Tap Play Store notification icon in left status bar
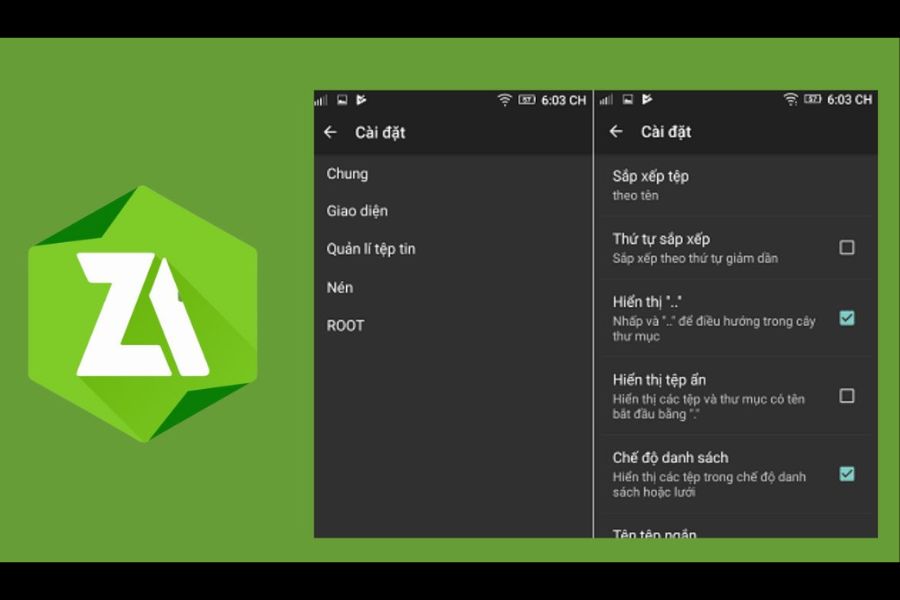Viewport: 900px width, 600px height. tap(361, 100)
